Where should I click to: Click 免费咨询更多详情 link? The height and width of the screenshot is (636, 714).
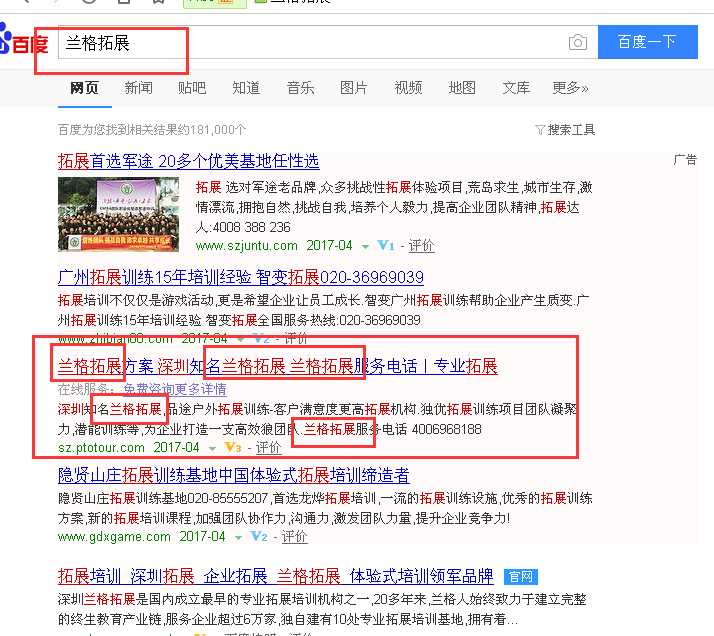pyautogui.click(x=175, y=389)
